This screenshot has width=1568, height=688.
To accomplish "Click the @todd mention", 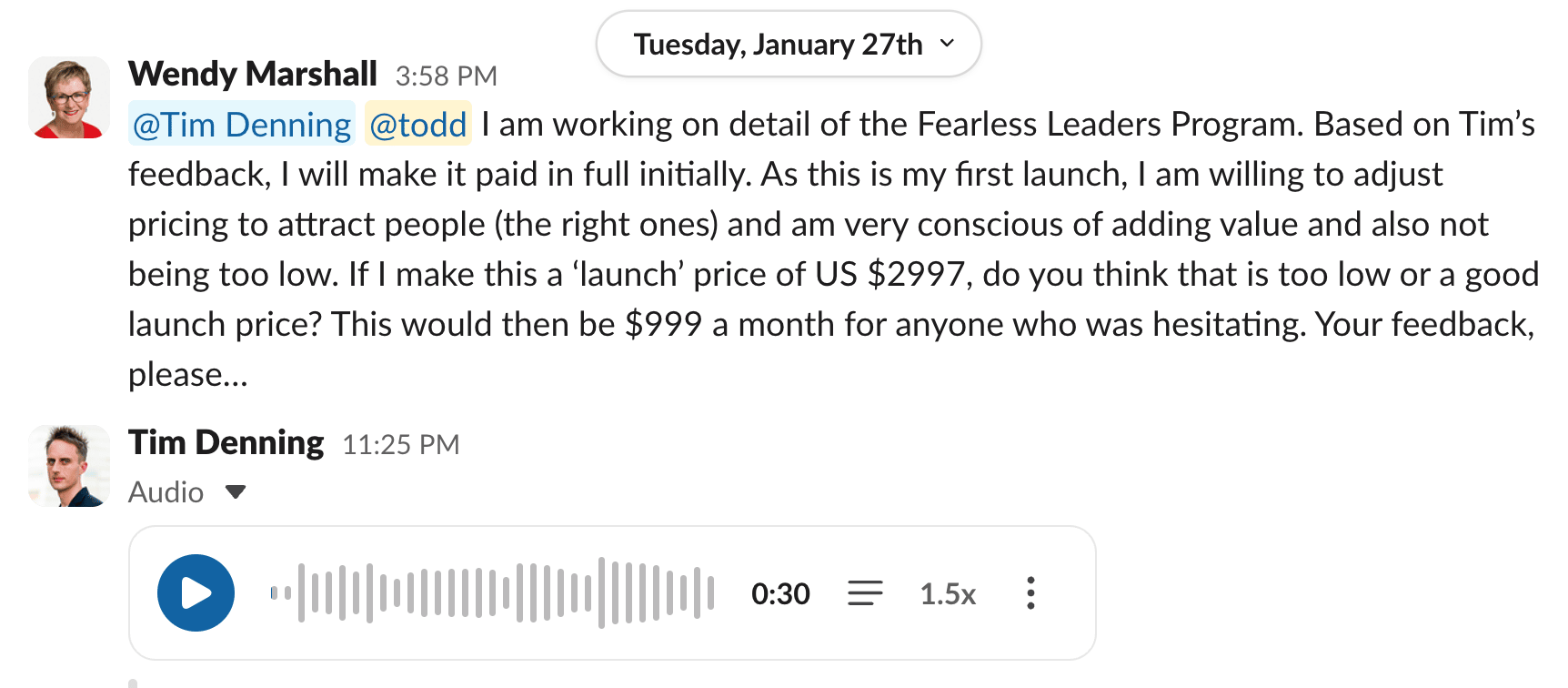I will coord(418,125).
